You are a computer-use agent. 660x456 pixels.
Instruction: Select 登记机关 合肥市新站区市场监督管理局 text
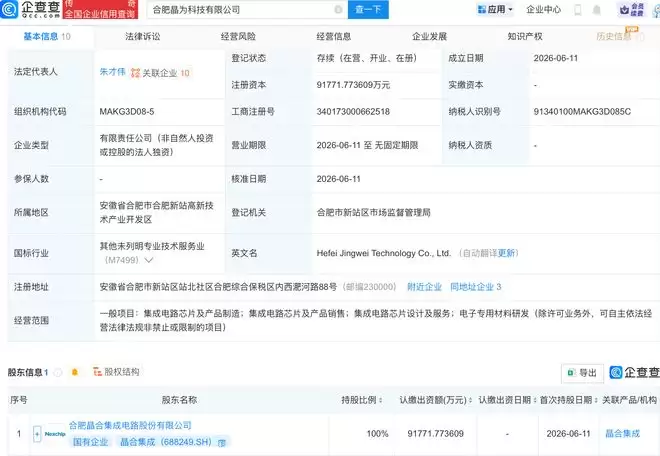pyautogui.click(x=373, y=213)
